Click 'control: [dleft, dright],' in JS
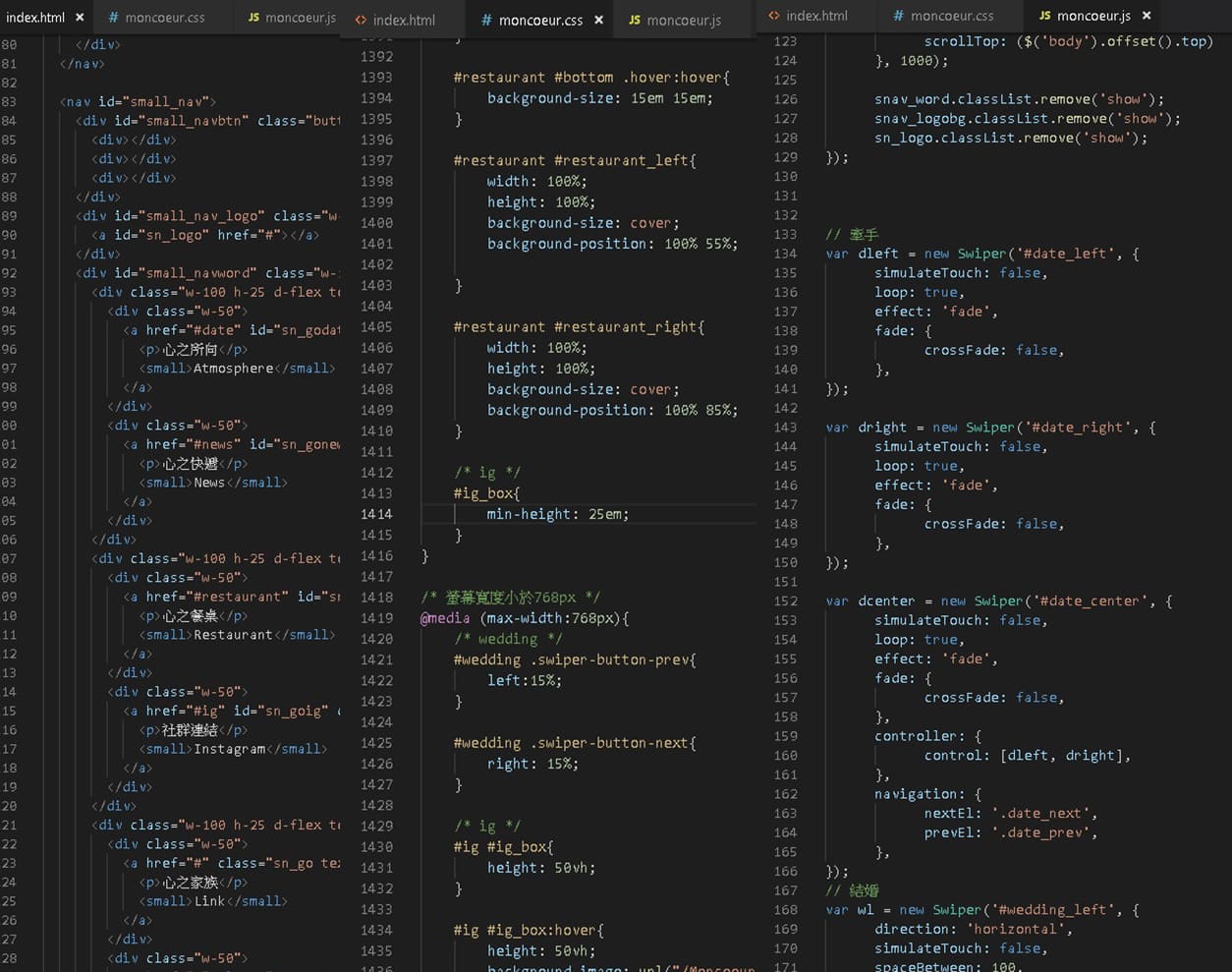 [x=1028, y=756]
